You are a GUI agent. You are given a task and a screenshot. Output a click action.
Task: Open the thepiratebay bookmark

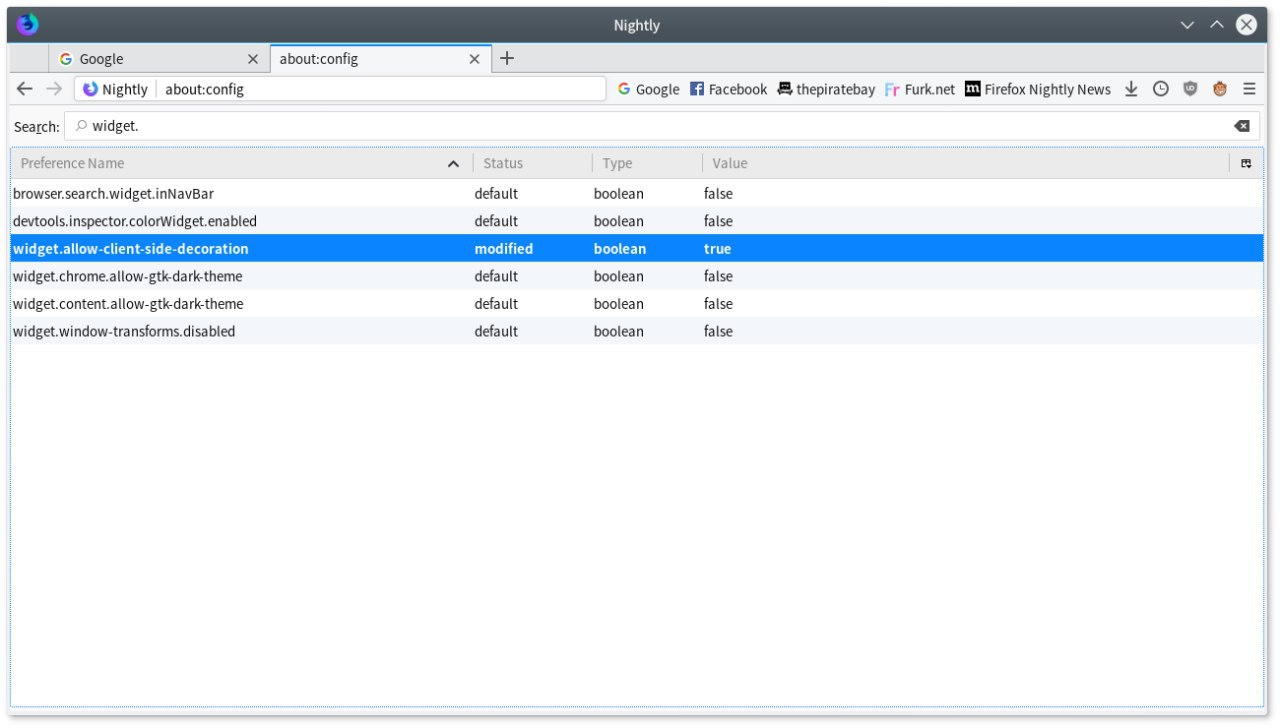point(826,89)
